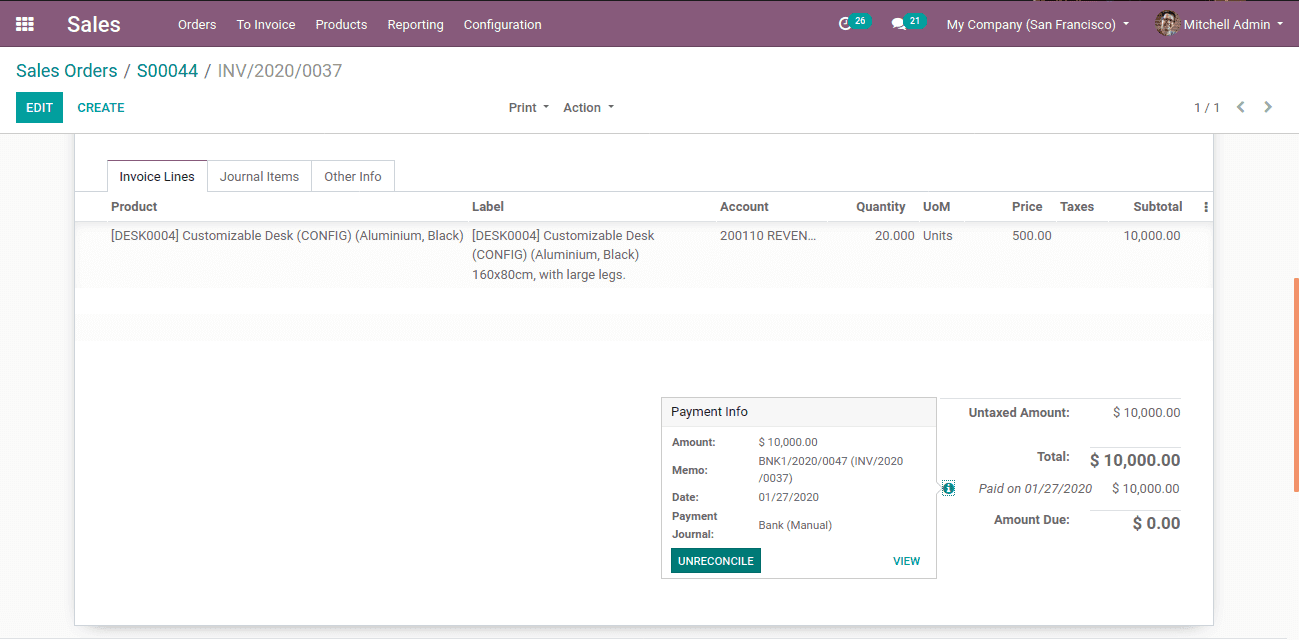Open conversations chat icon with 21 badge

[908, 23]
